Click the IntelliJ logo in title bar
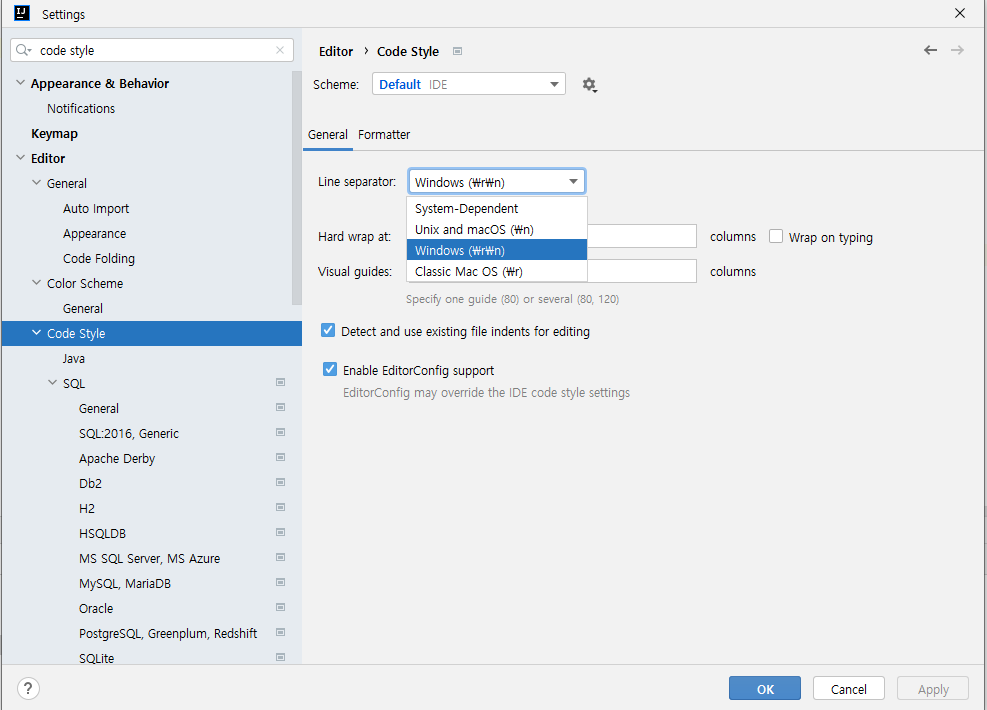Image resolution: width=987 pixels, height=710 pixels. 22,13
